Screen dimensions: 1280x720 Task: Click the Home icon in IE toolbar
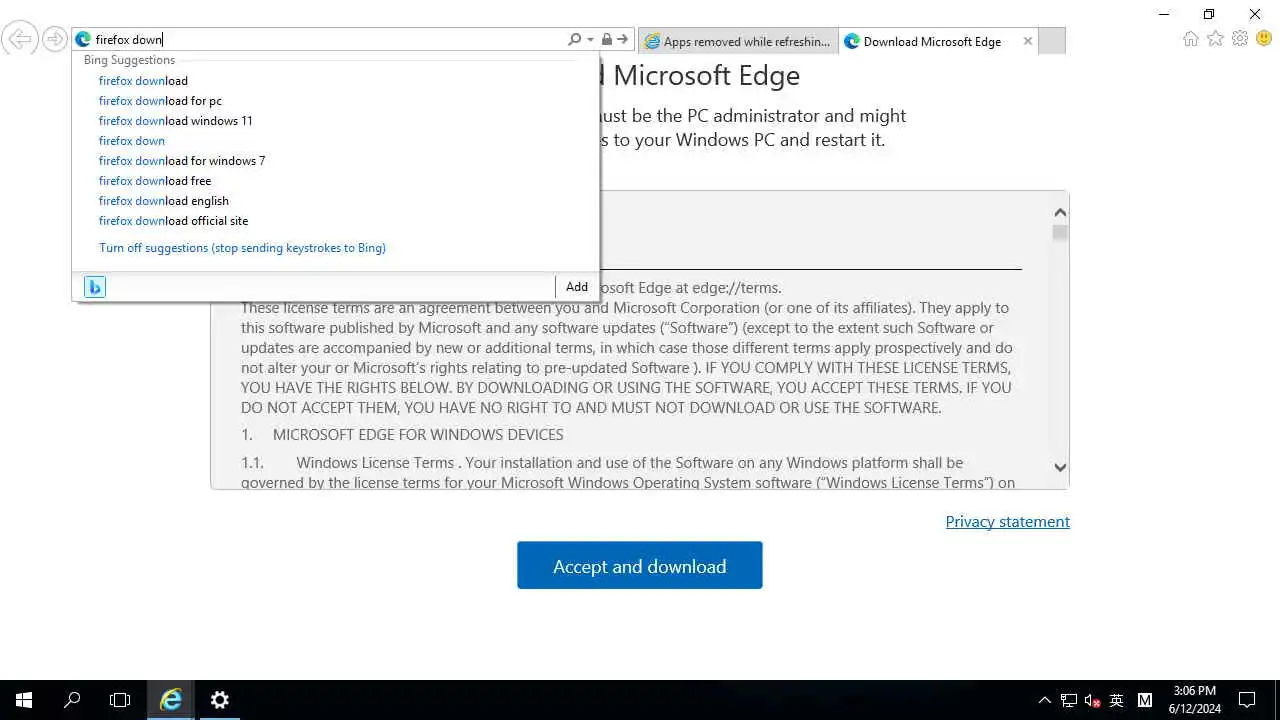[x=1190, y=39]
